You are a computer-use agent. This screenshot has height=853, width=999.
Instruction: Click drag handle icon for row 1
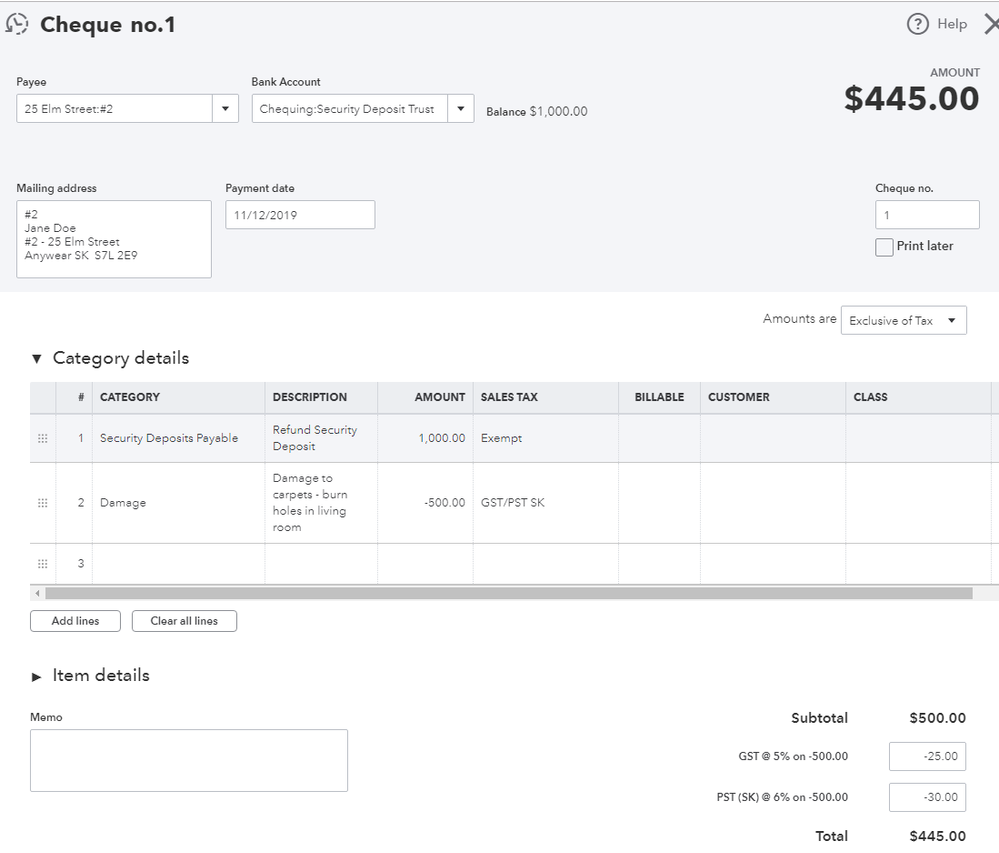point(42,438)
